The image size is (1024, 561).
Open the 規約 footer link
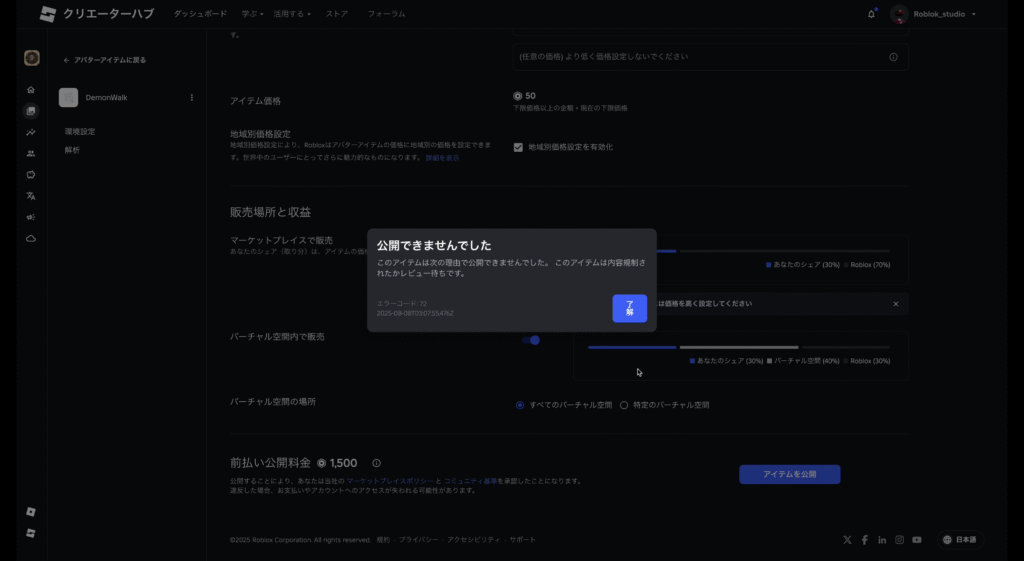(x=383, y=539)
